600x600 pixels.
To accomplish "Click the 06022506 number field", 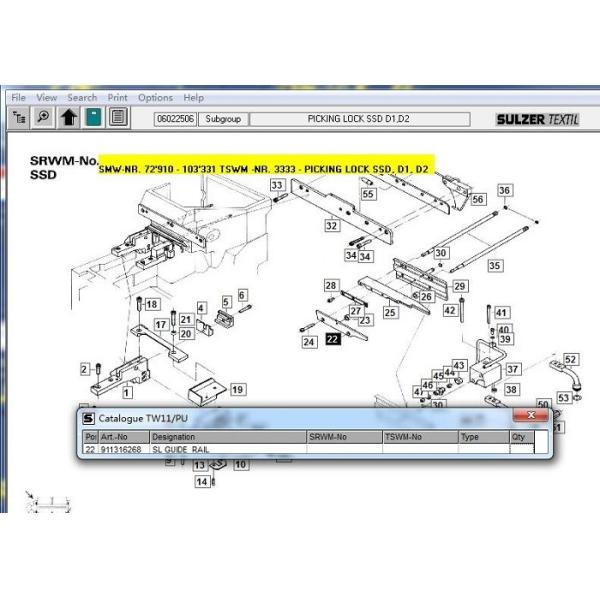I will coord(174,119).
